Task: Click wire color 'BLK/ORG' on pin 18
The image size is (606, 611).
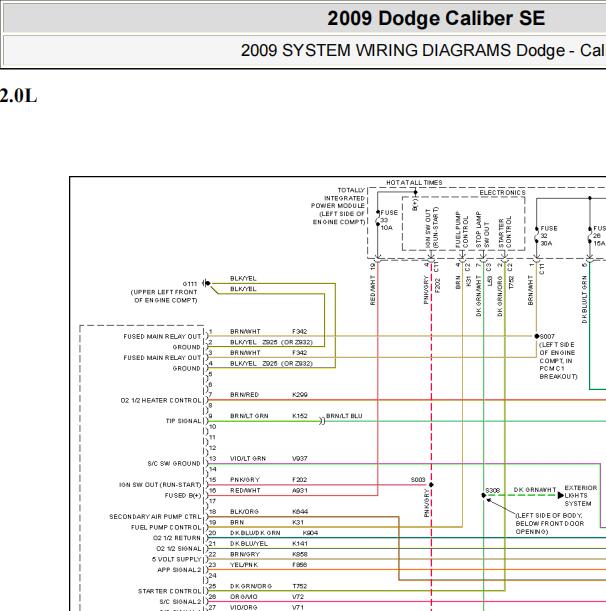Action: click(x=244, y=512)
